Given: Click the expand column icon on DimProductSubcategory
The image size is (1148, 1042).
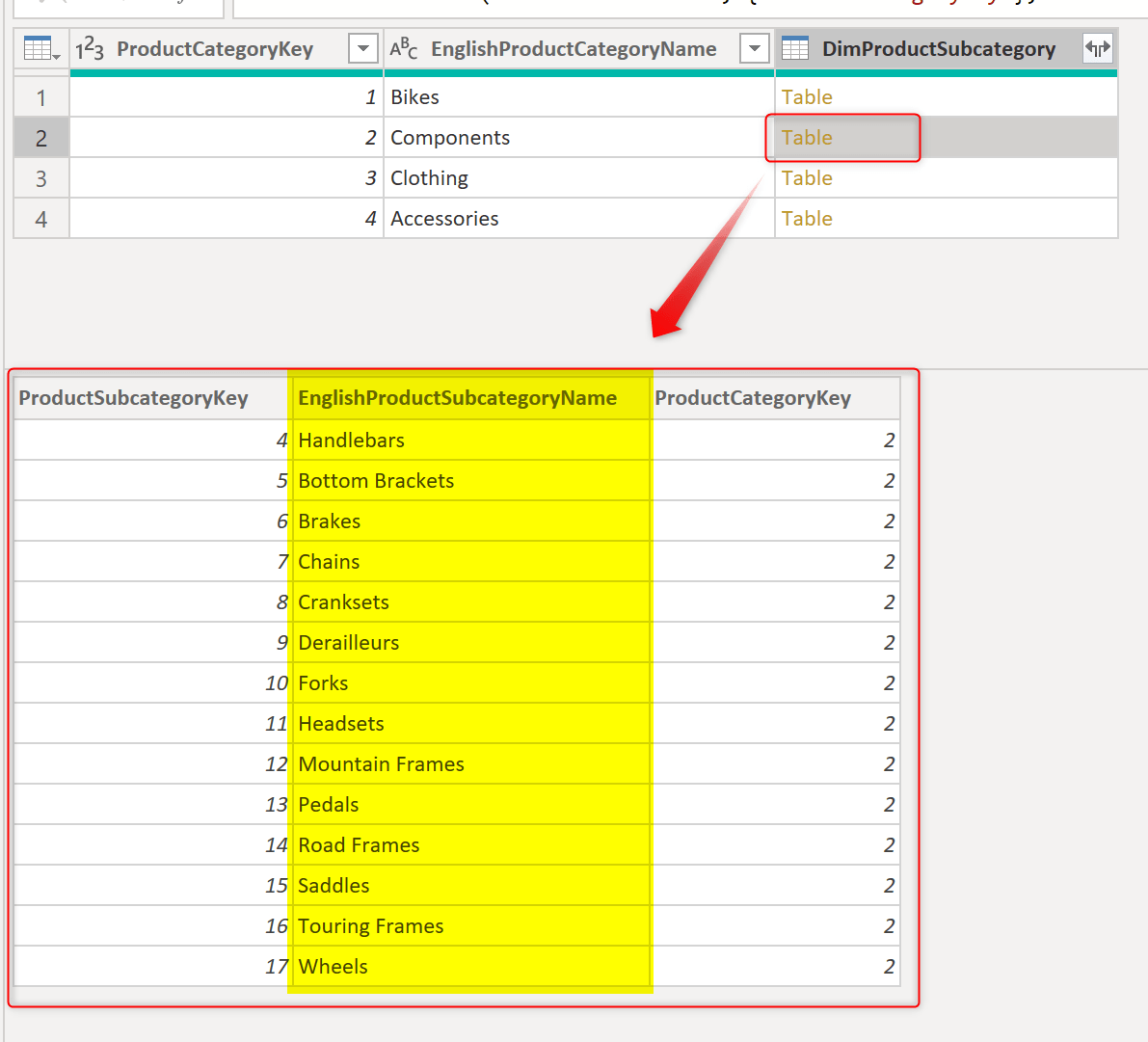Looking at the screenshot, I should pos(1100,47).
